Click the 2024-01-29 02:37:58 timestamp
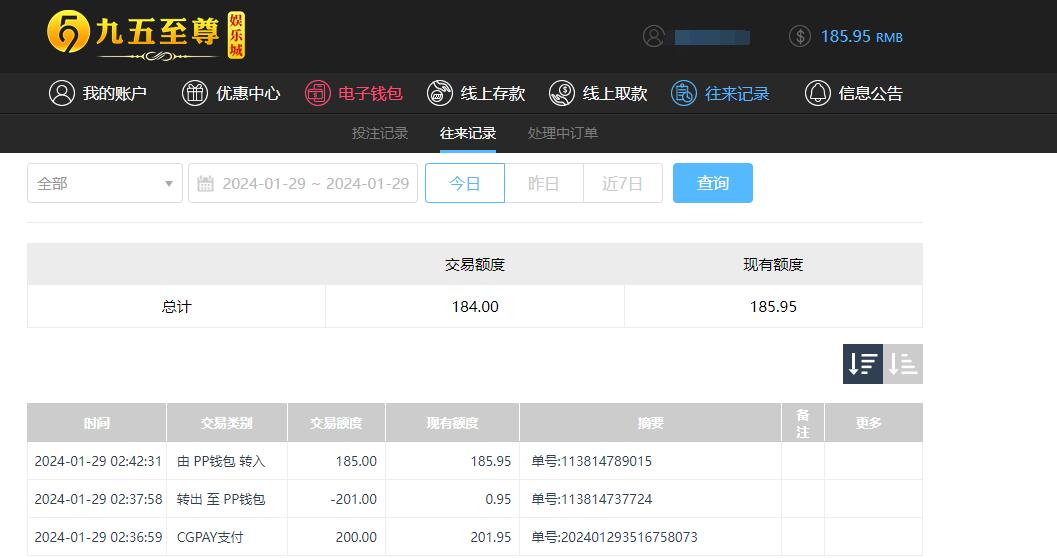1057x558 pixels. click(x=98, y=499)
